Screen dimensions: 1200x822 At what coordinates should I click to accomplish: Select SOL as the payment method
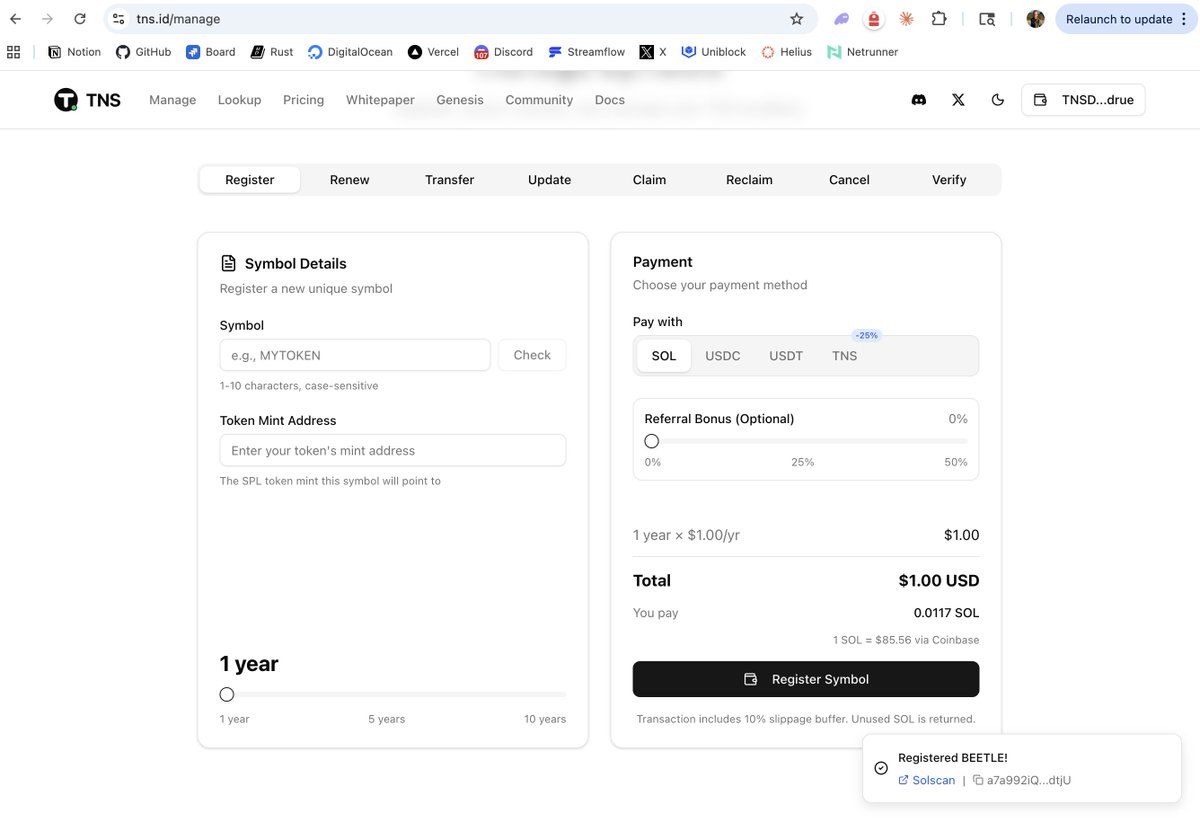point(663,355)
